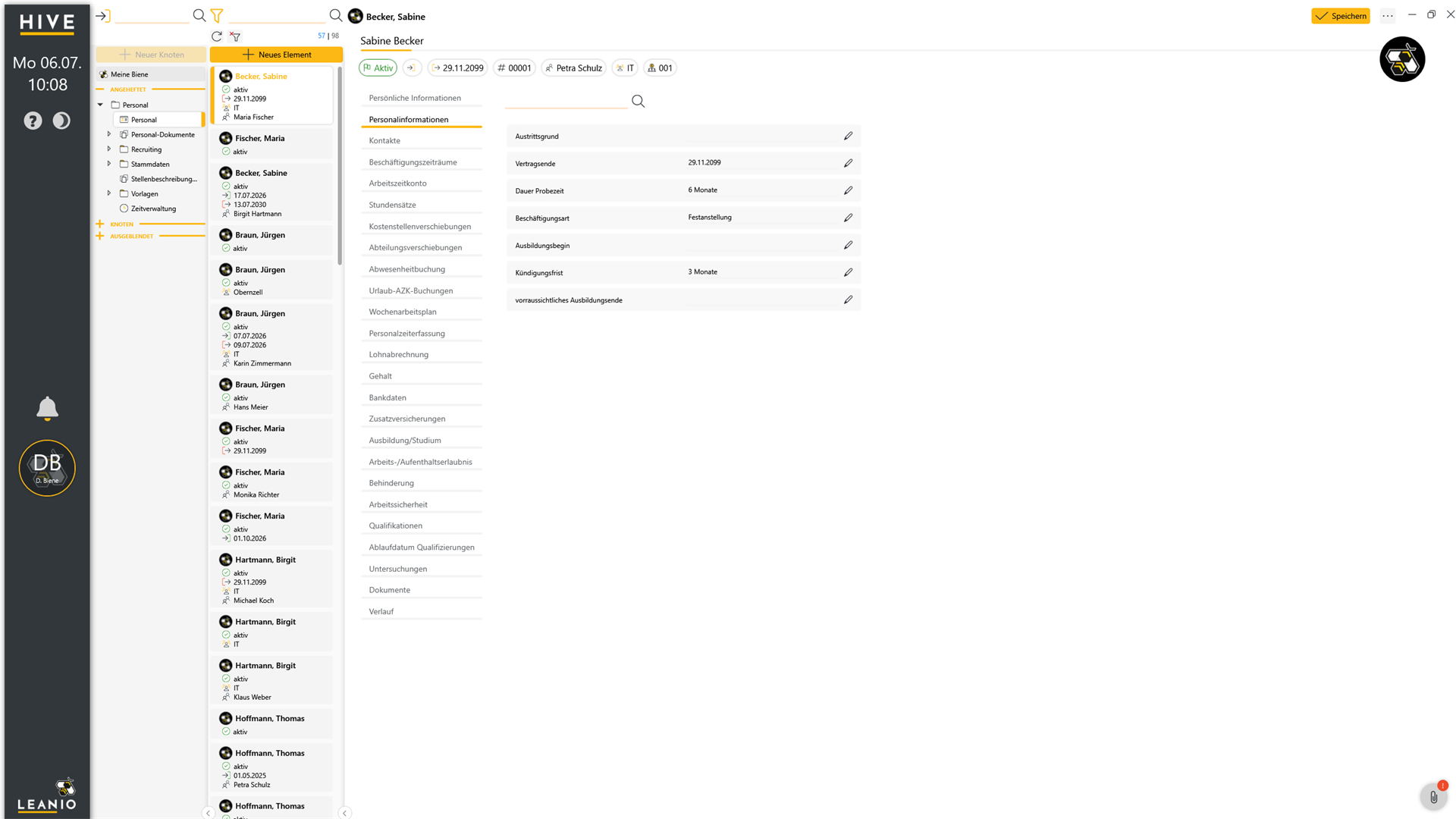Image resolution: width=1456 pixels, height=819 pixels.
Task: Expand the Stammdaten tree node
Action: (109, 164)
